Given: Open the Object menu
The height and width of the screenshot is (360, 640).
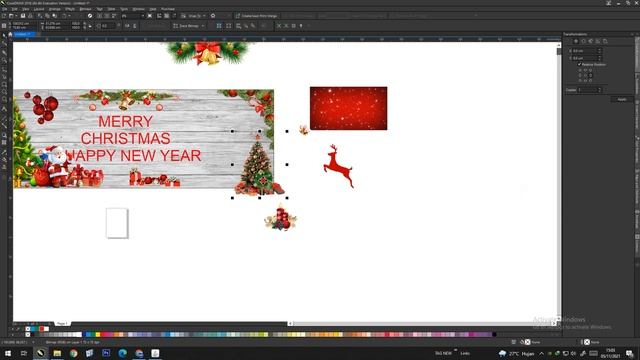Looking at the screenshot, I should coord(54,9).
